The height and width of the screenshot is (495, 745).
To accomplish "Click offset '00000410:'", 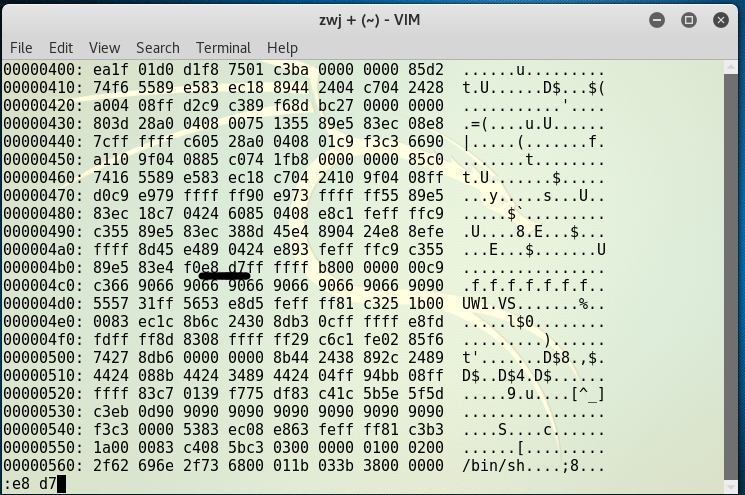I will coord(43,87).
